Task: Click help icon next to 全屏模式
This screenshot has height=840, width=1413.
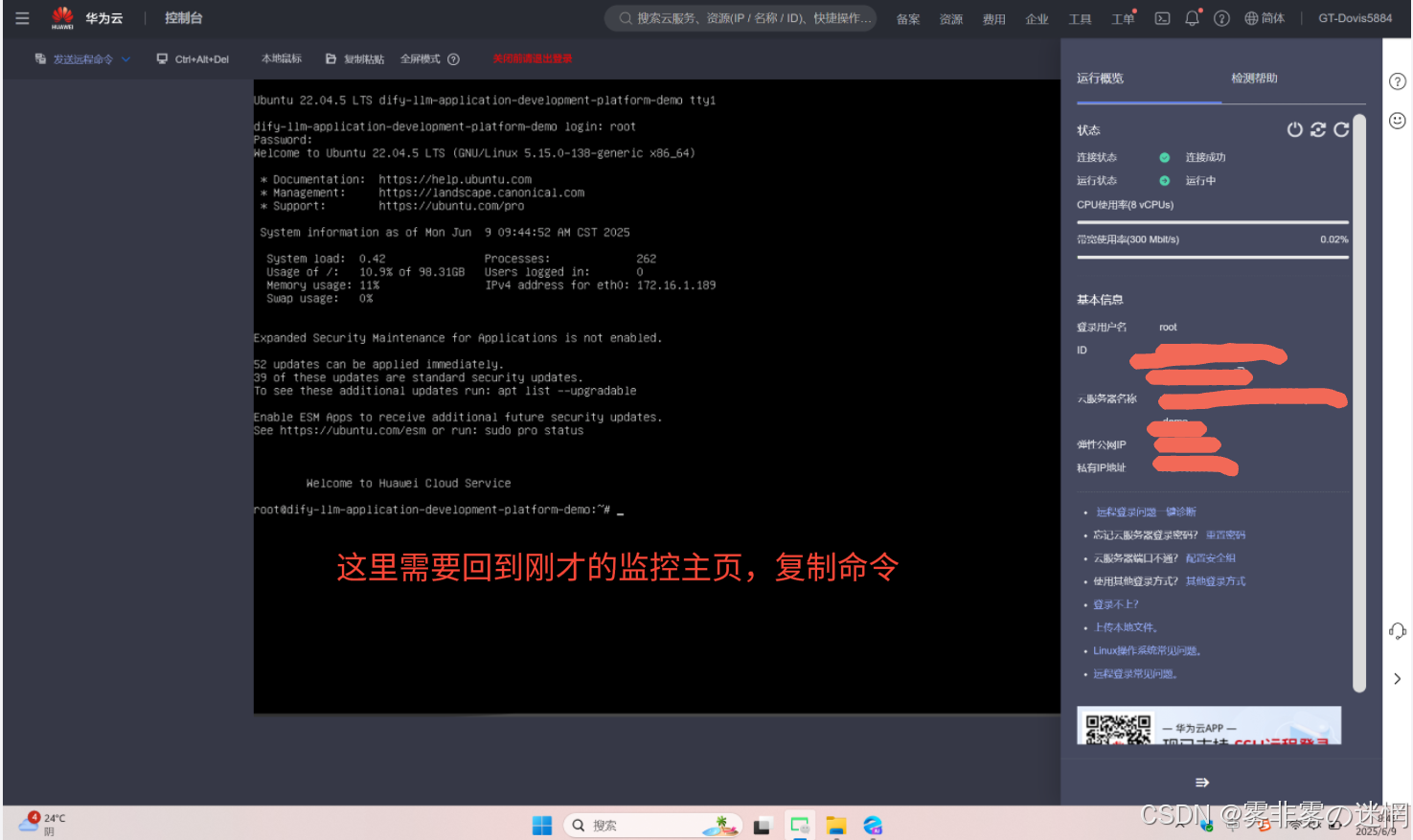Action: 454,59
